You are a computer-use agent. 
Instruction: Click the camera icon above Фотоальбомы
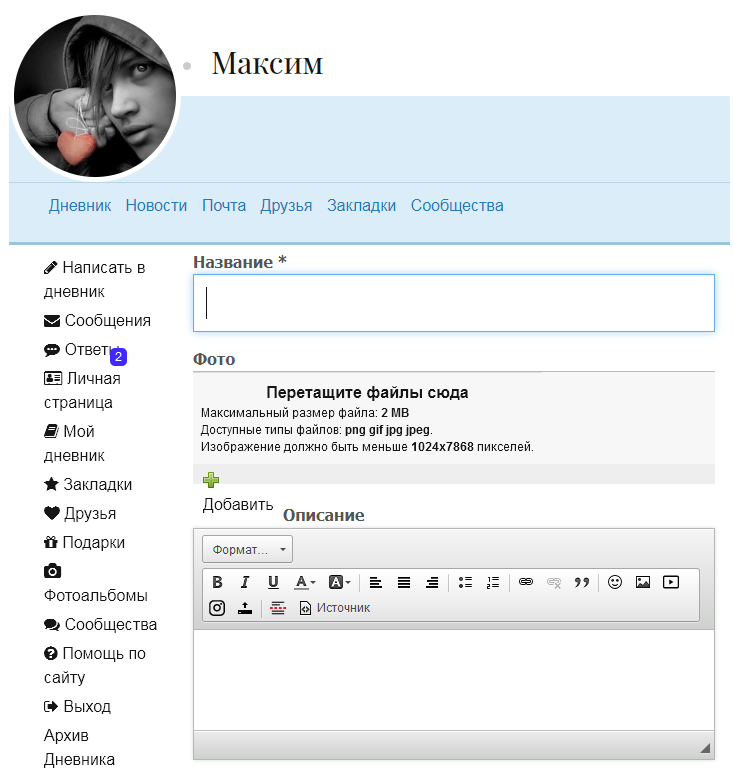click(52, 571)
